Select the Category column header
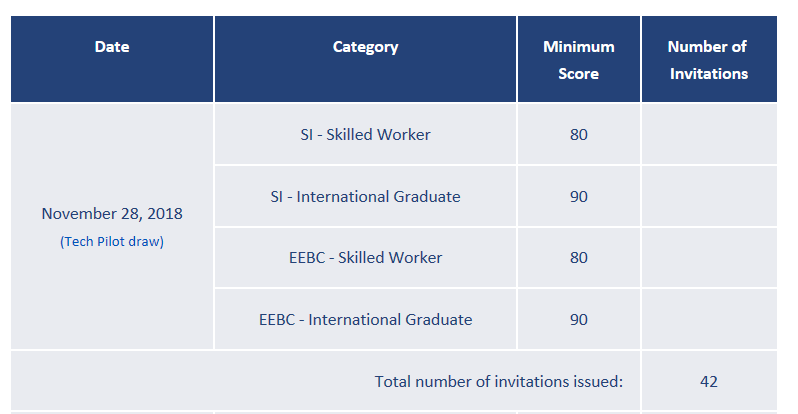This screenshot has height=414, width=798. click(x=365, y=47)
